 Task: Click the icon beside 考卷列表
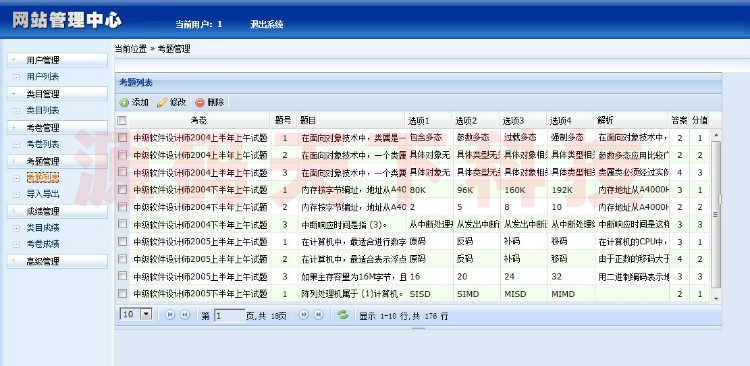click(17, 144)
